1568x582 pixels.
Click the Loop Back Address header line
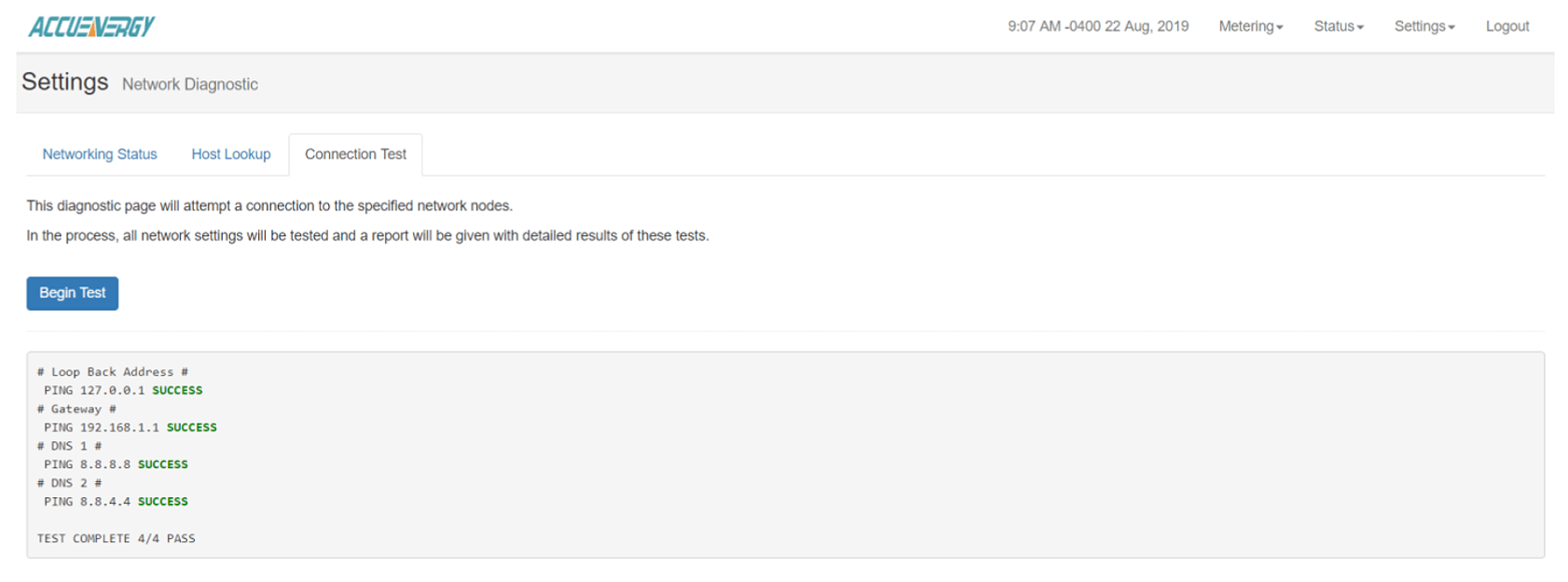coord(113,371)
